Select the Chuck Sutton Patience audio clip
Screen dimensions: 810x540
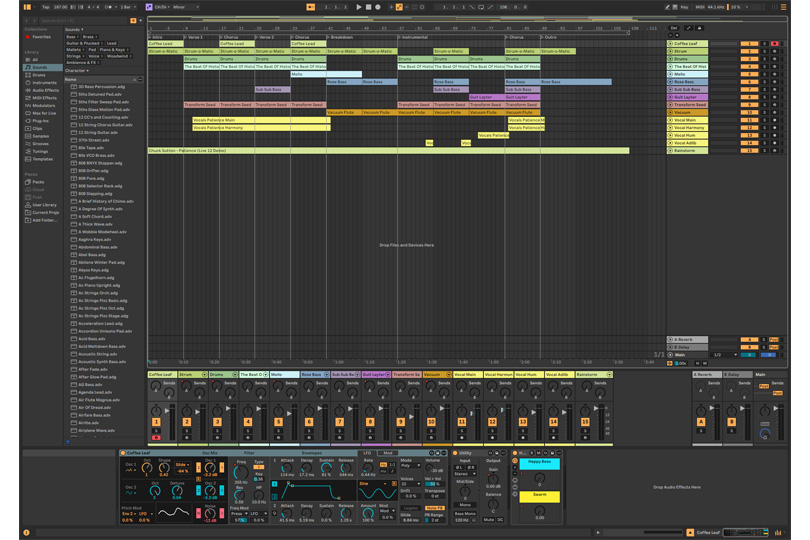388,151
